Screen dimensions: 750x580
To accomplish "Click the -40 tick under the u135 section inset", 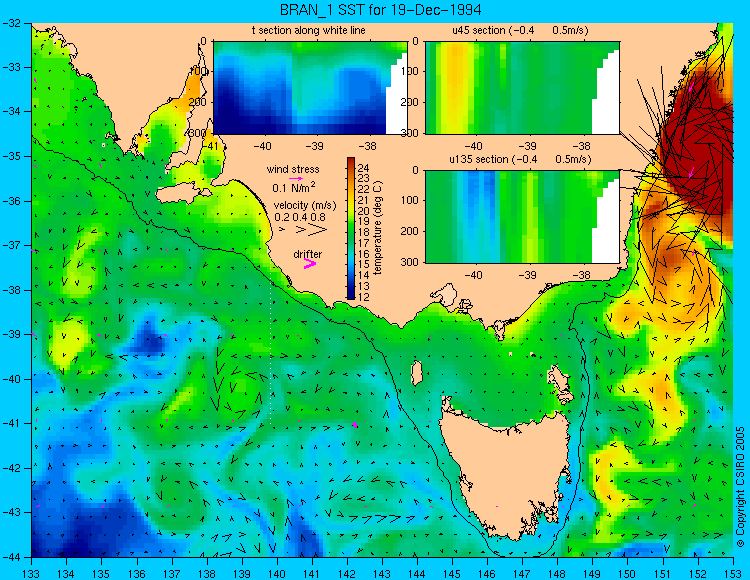I will click(473, 275).
